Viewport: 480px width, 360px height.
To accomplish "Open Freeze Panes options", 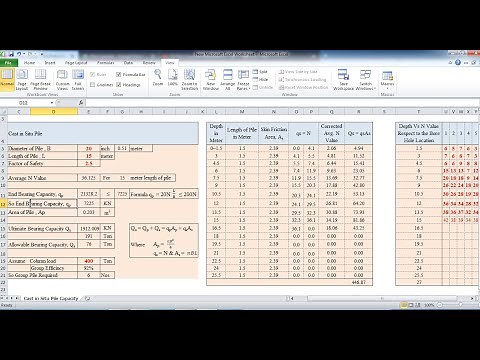I will click(x=243, y=79).
